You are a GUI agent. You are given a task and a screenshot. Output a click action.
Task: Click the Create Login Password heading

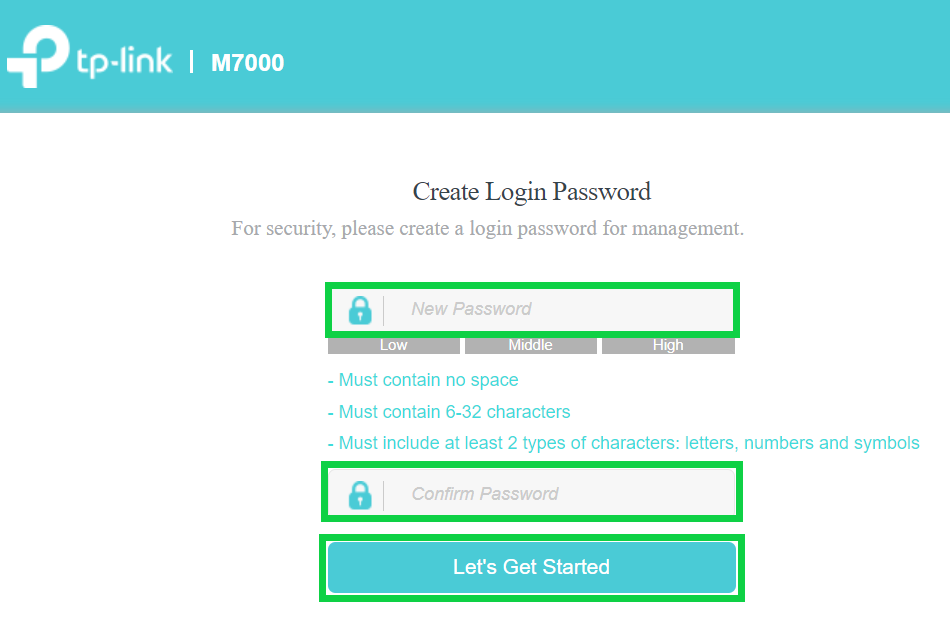(x=531, y=192)
